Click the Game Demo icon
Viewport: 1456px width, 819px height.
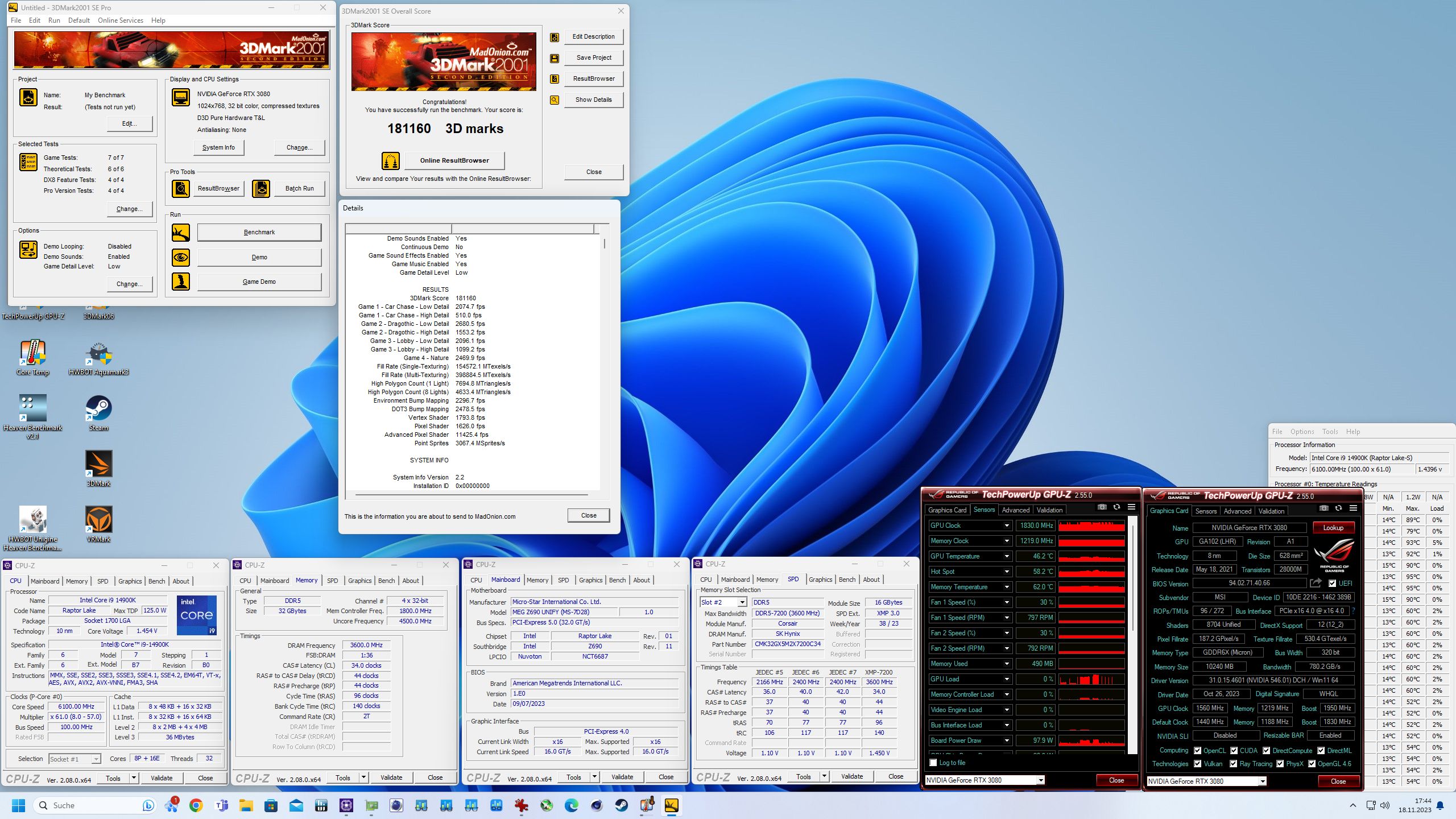click(181, 282)
